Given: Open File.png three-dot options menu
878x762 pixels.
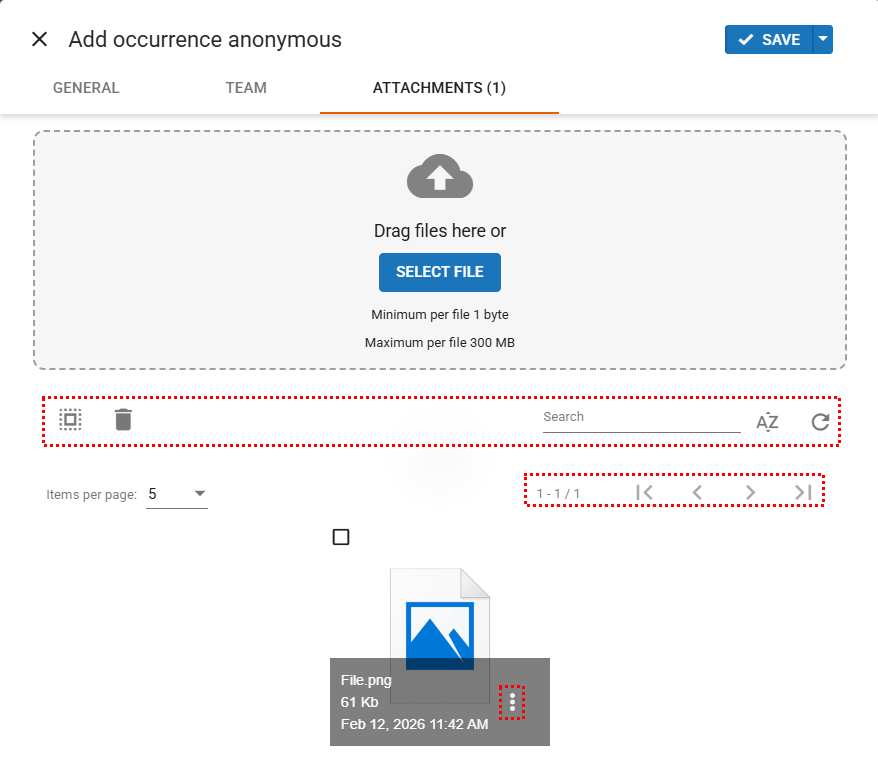Looking at the screenshot, I should pos(513,703).
